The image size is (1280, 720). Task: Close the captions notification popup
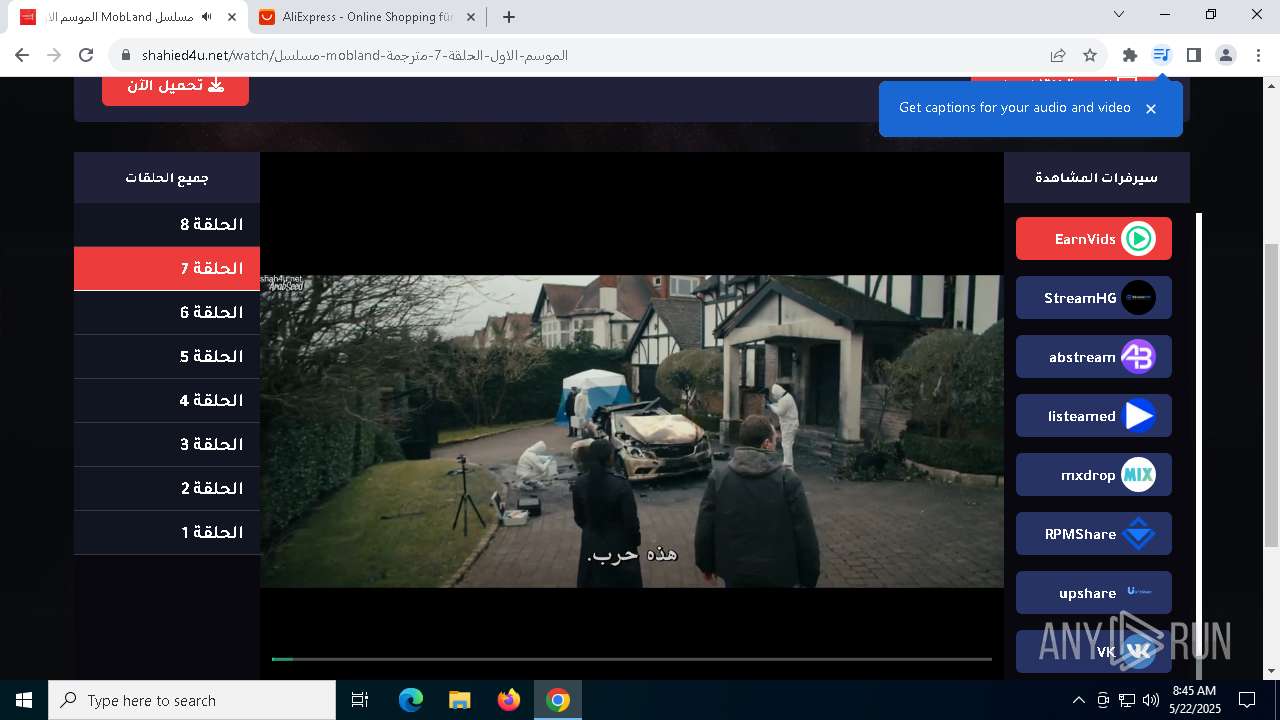(x=1151, y=109)
